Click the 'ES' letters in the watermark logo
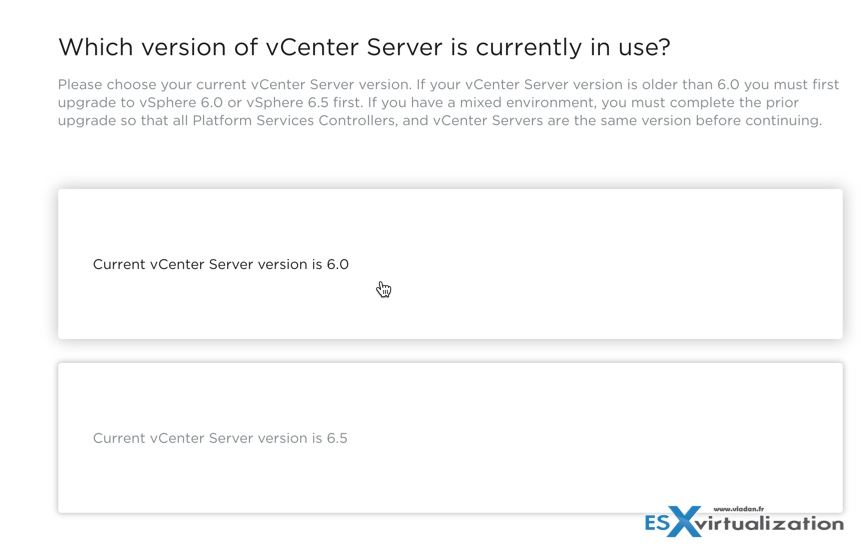 (x=658, y=524)
